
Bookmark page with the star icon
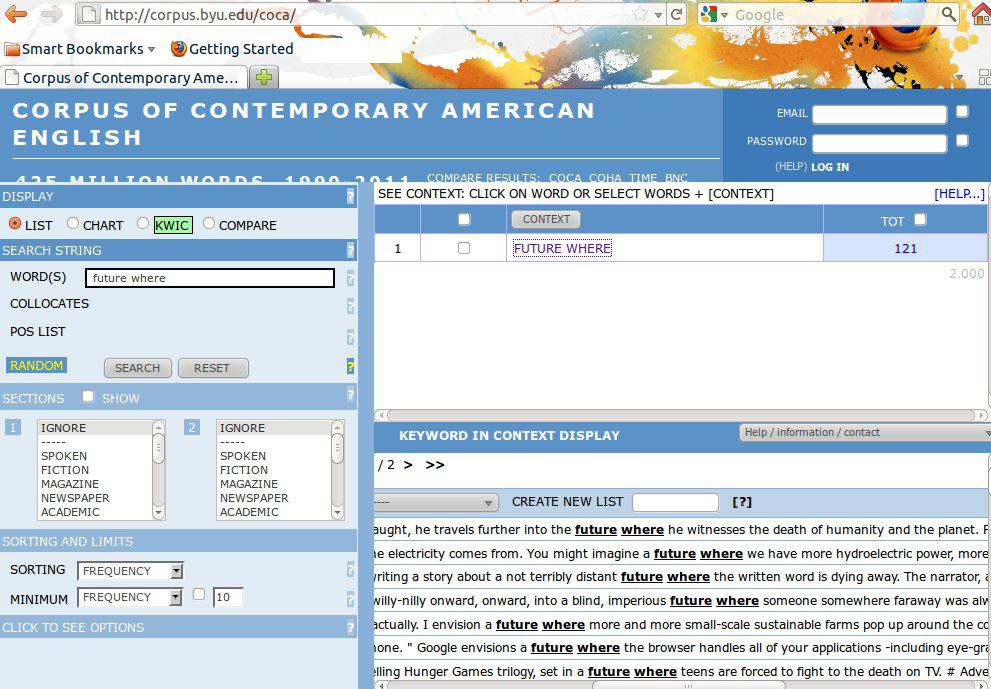tap(640, 14)
